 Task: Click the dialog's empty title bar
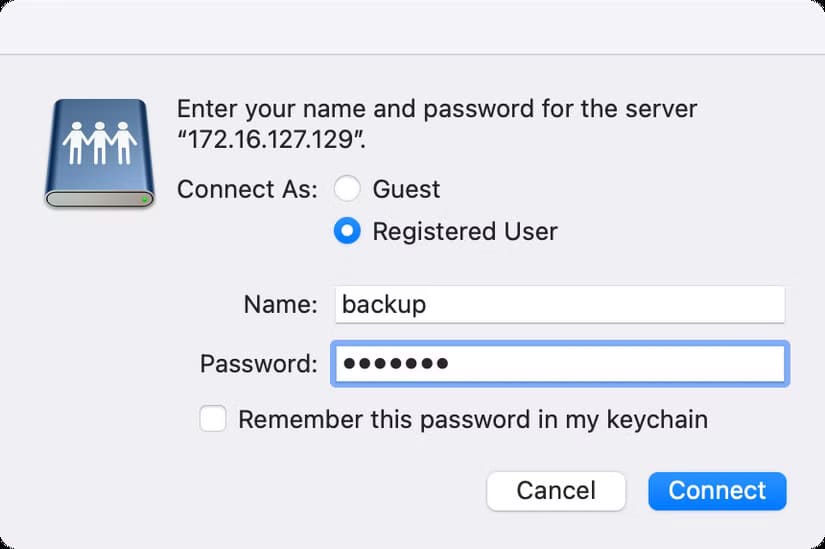coord(412,27)
